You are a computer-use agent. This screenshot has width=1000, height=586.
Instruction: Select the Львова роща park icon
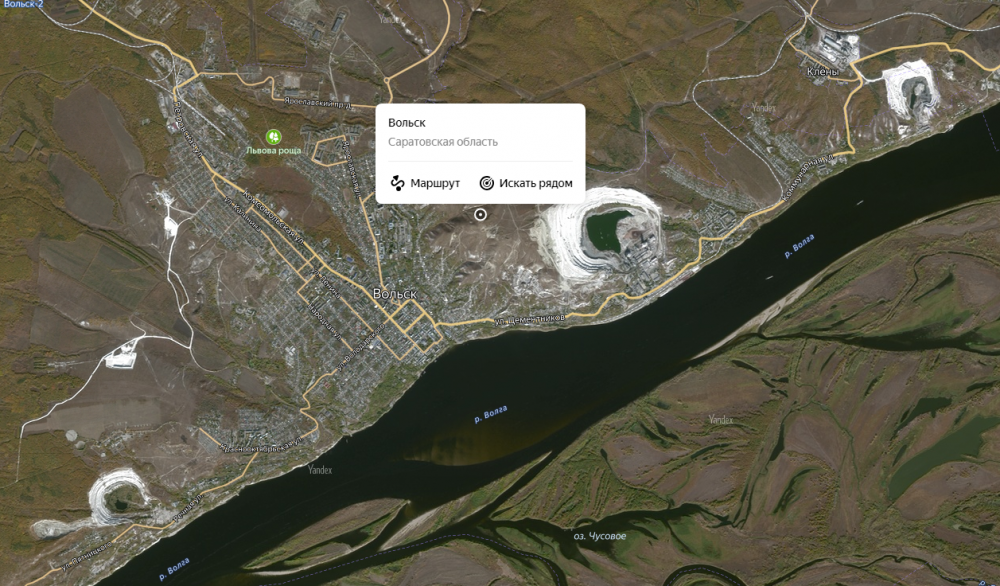tap(274, 136)
